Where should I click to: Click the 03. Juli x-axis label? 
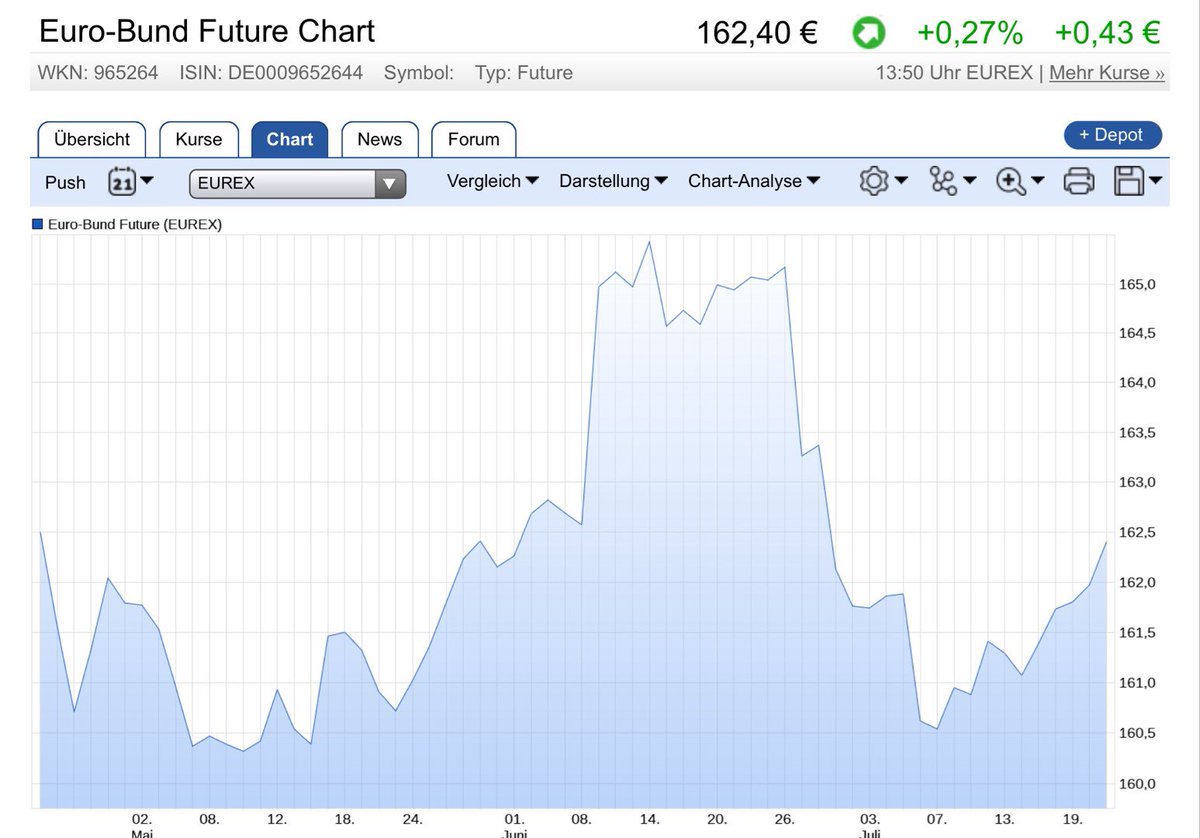869,825
